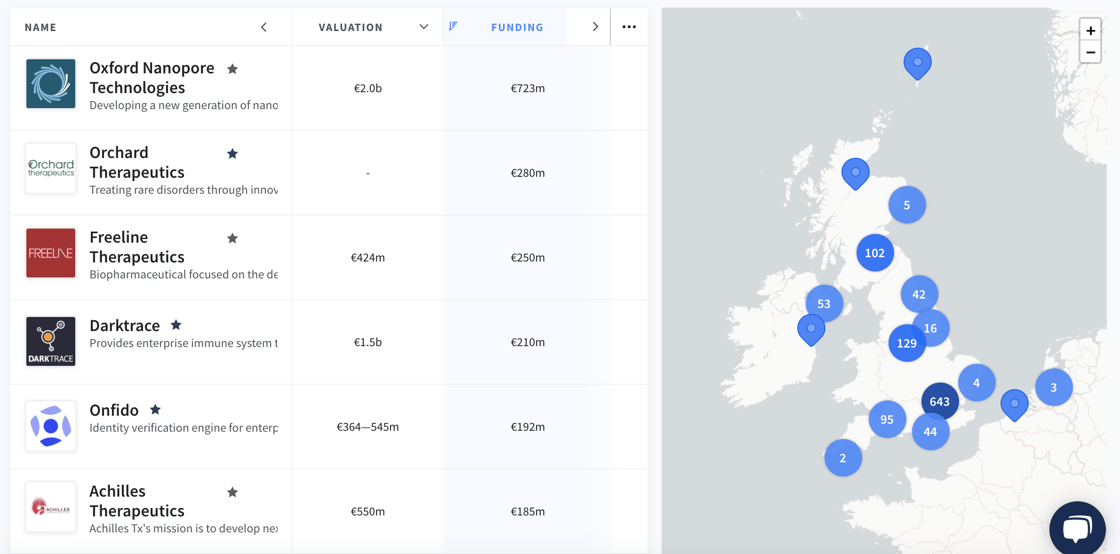Image resolution: width=1120 pixels, height=554 pixels.
Task: Open the Orchard Therapeutics logo
Action: pyautogui.click(x=51, y=168)
